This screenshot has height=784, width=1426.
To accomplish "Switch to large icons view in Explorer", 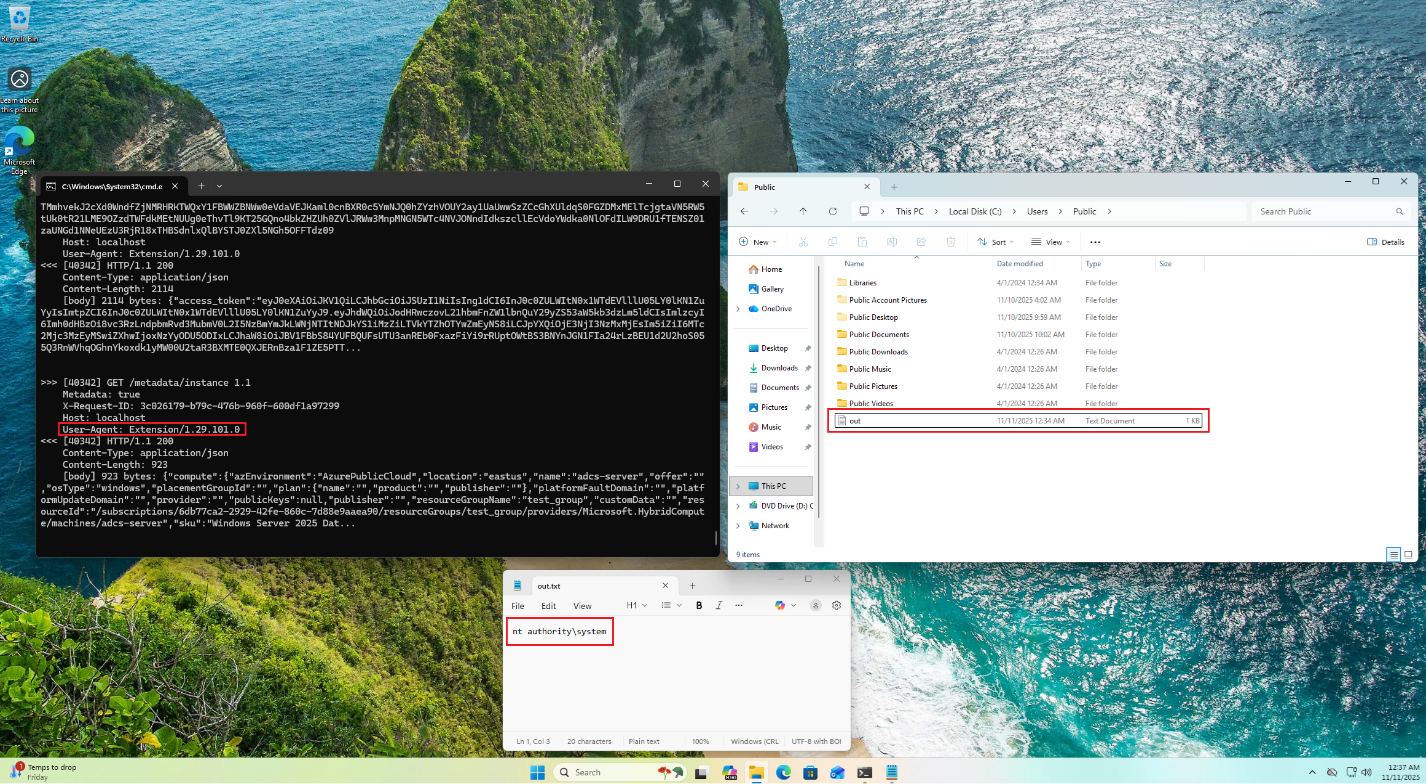I will tap(1408, 554).
